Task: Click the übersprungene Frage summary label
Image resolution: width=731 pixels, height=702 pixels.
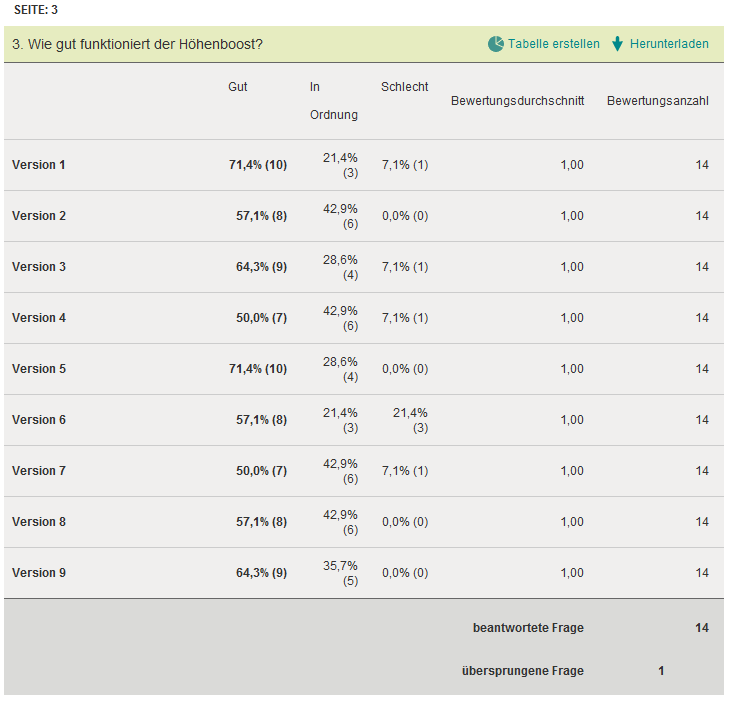Action: click(523, 671)
